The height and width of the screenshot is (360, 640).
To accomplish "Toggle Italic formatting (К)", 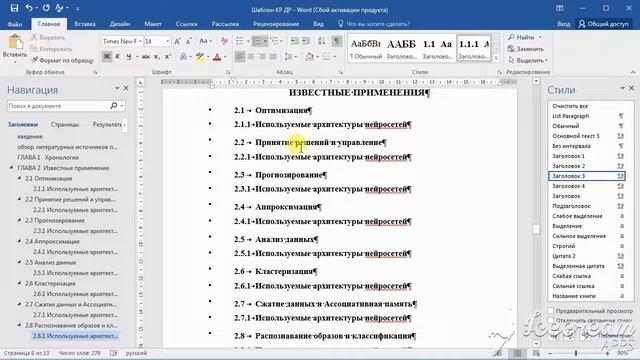I will [118, 57].
